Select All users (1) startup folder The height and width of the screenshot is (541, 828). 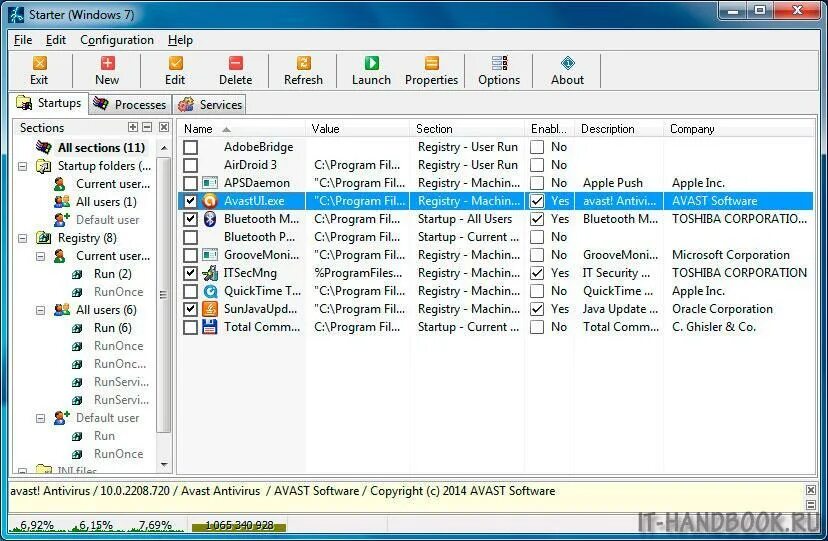click(106, 202)
